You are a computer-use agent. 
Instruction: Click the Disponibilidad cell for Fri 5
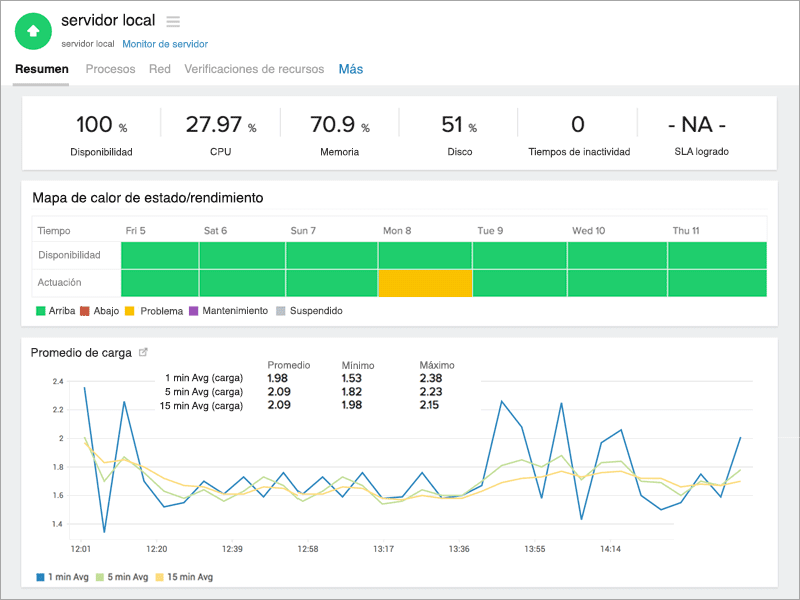[159, 255]
